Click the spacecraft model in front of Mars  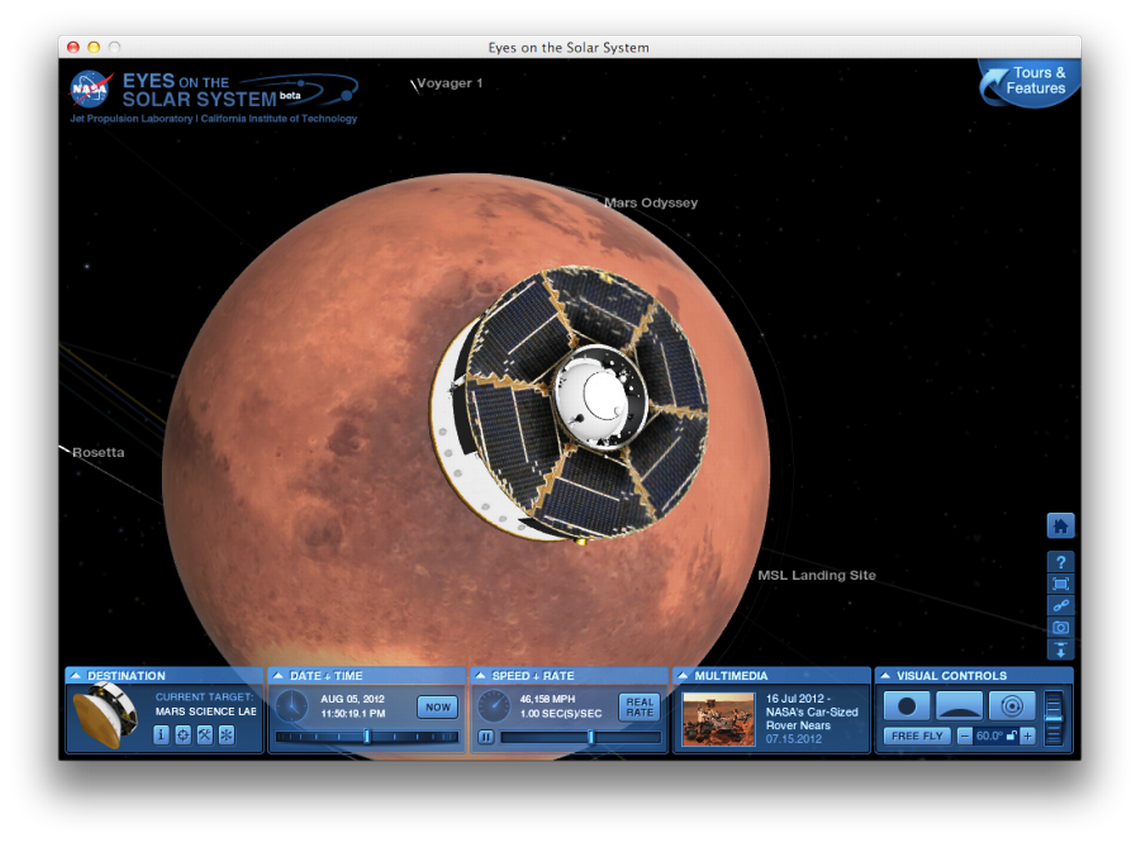(569, 404)
